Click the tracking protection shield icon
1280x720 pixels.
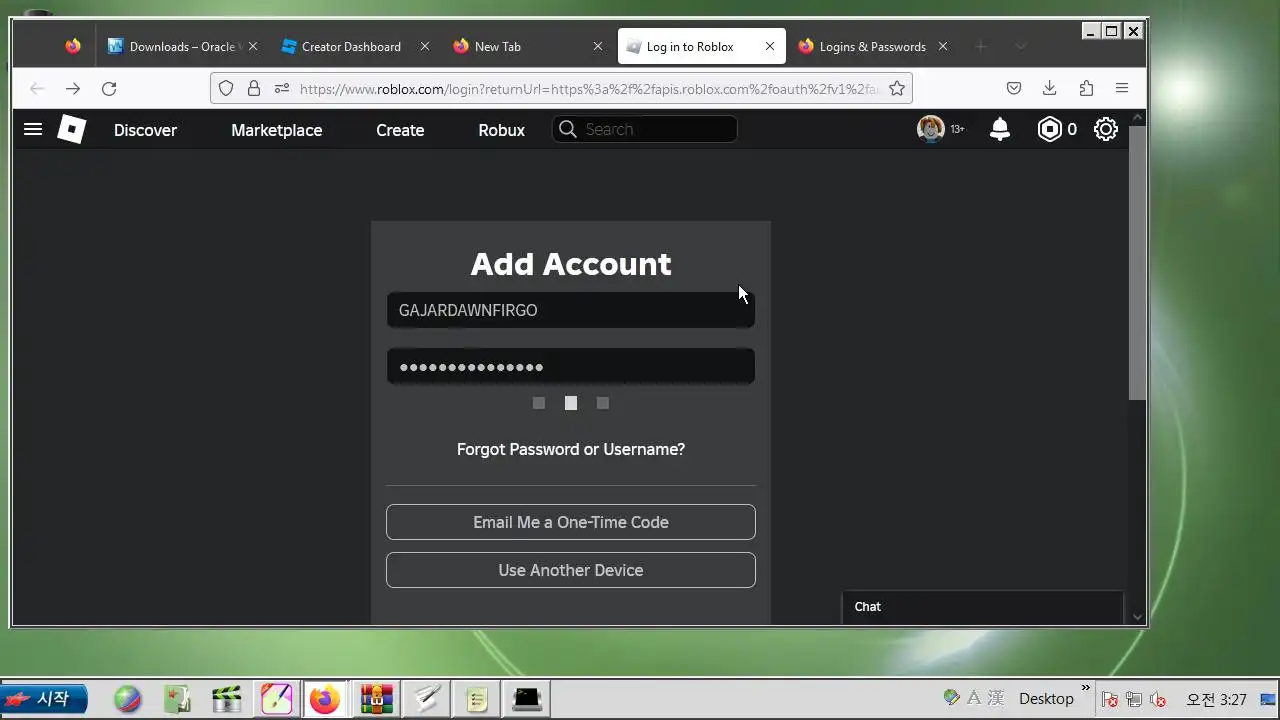pyautogui.click(x=226, y=88)
